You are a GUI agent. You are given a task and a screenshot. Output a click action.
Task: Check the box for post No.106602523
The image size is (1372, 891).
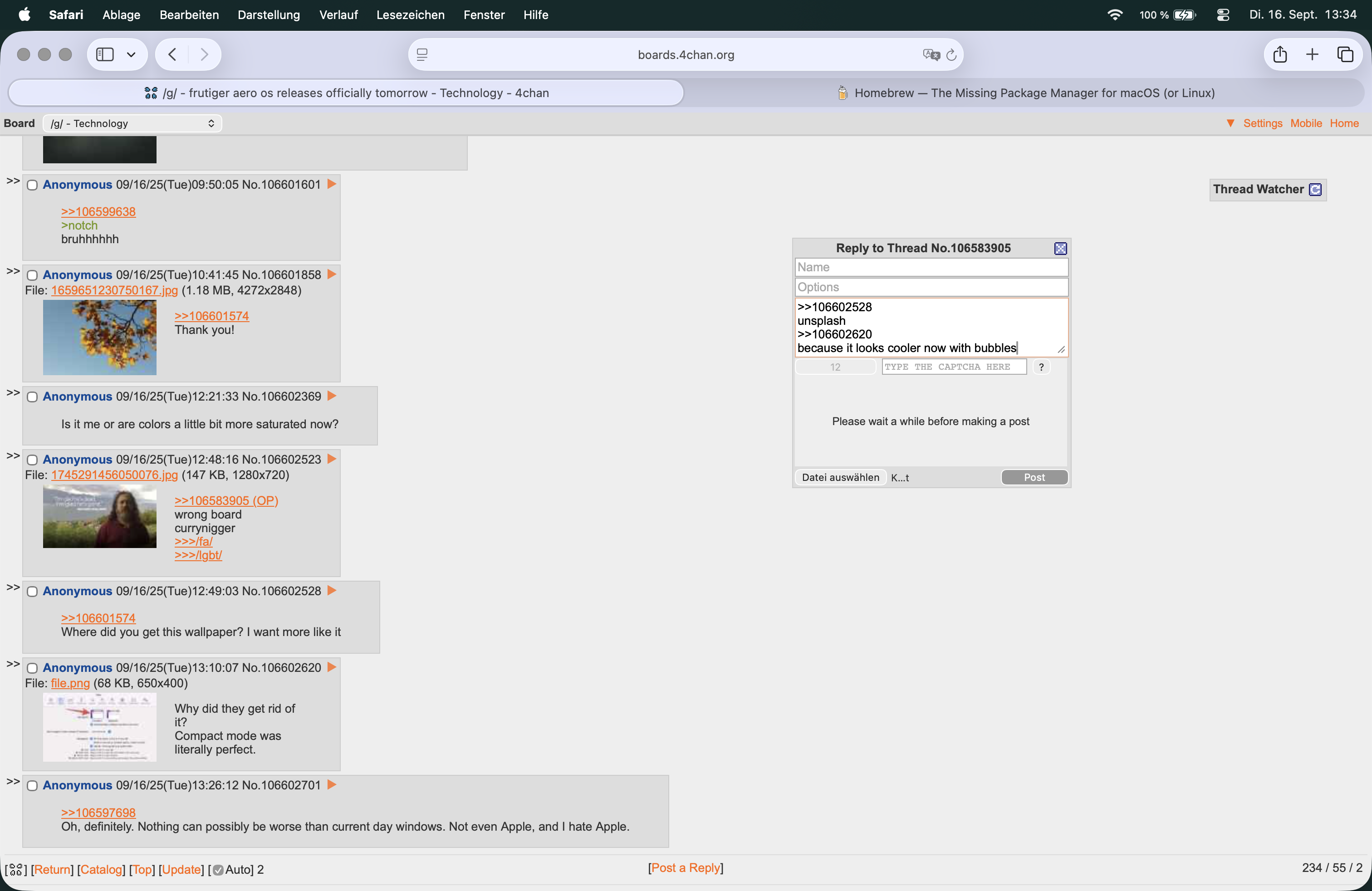(x=32, y=460)
